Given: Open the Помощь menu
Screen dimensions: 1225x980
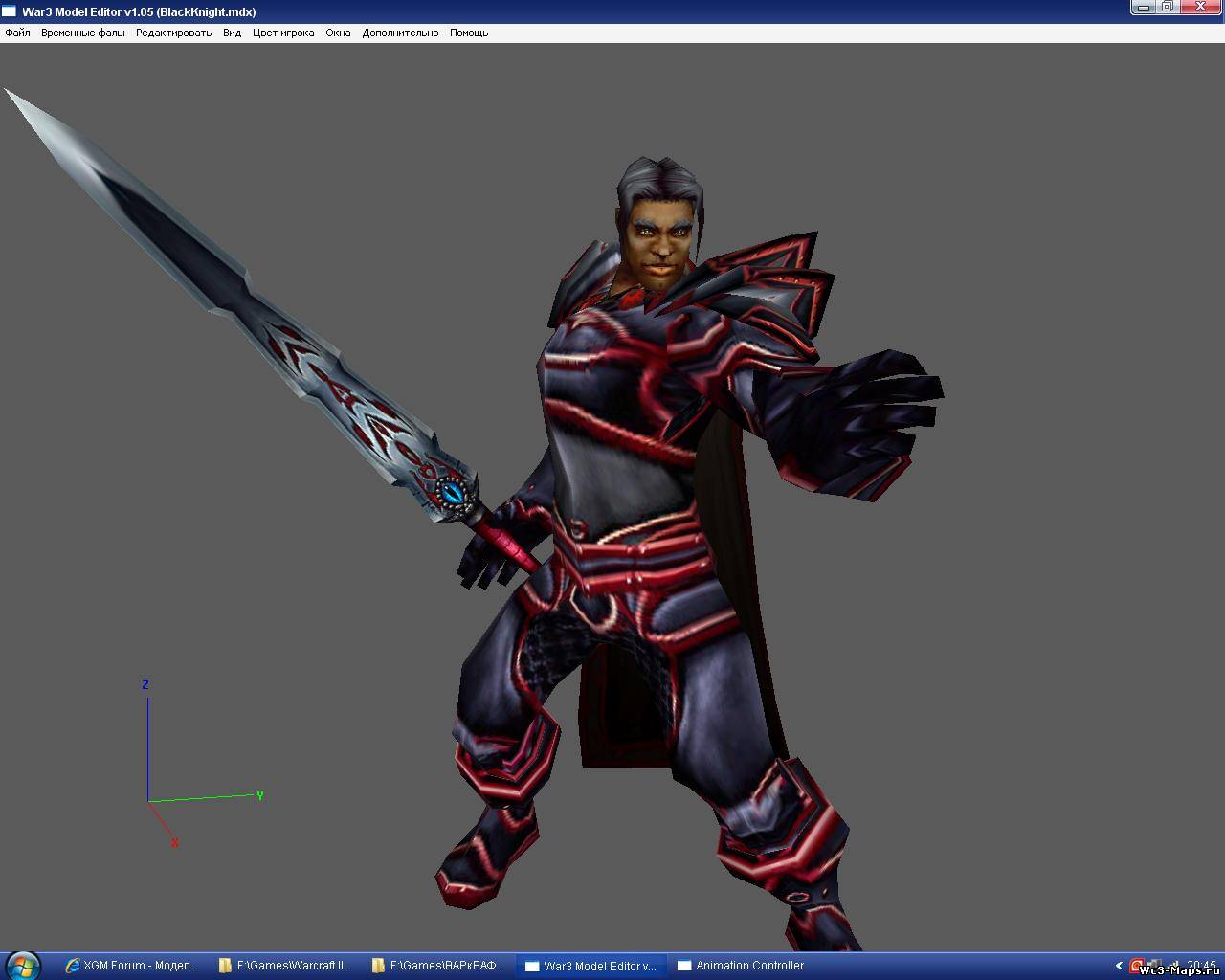Looking at the screenshot, I should (469, 33).
